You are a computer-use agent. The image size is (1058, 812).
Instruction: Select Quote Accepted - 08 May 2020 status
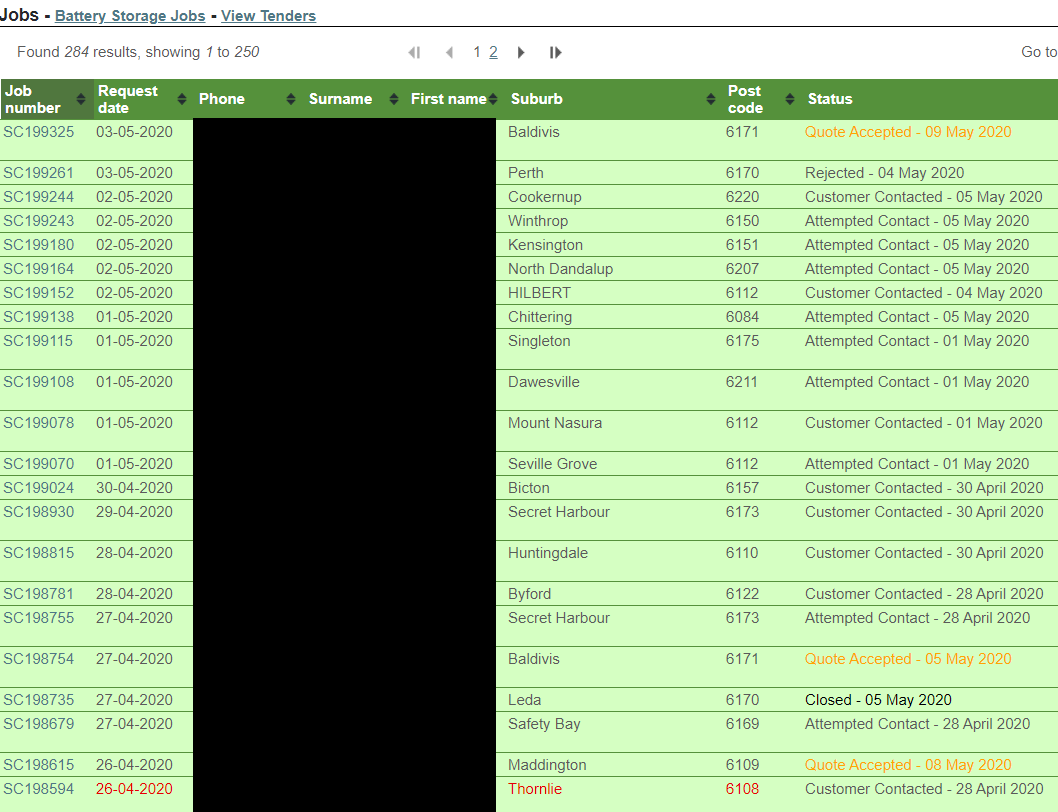click(908, 765)
